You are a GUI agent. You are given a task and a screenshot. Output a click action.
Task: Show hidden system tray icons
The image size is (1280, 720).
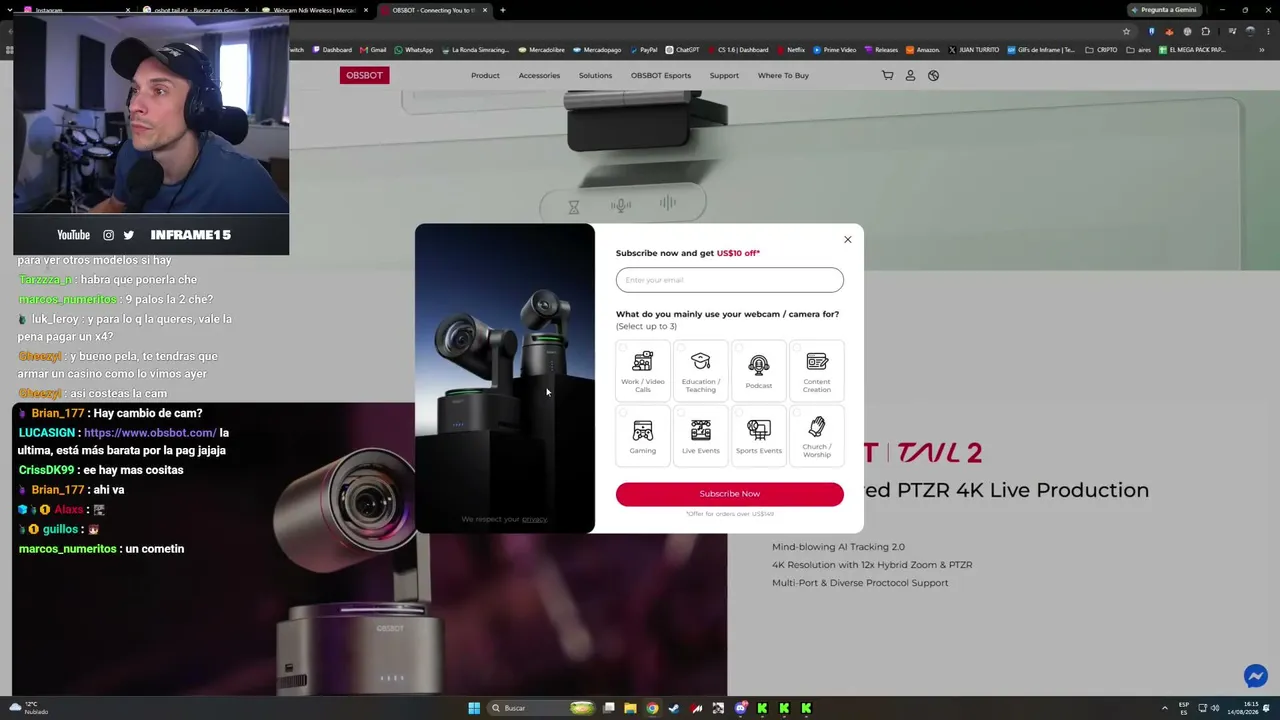tap(1164, 708)
